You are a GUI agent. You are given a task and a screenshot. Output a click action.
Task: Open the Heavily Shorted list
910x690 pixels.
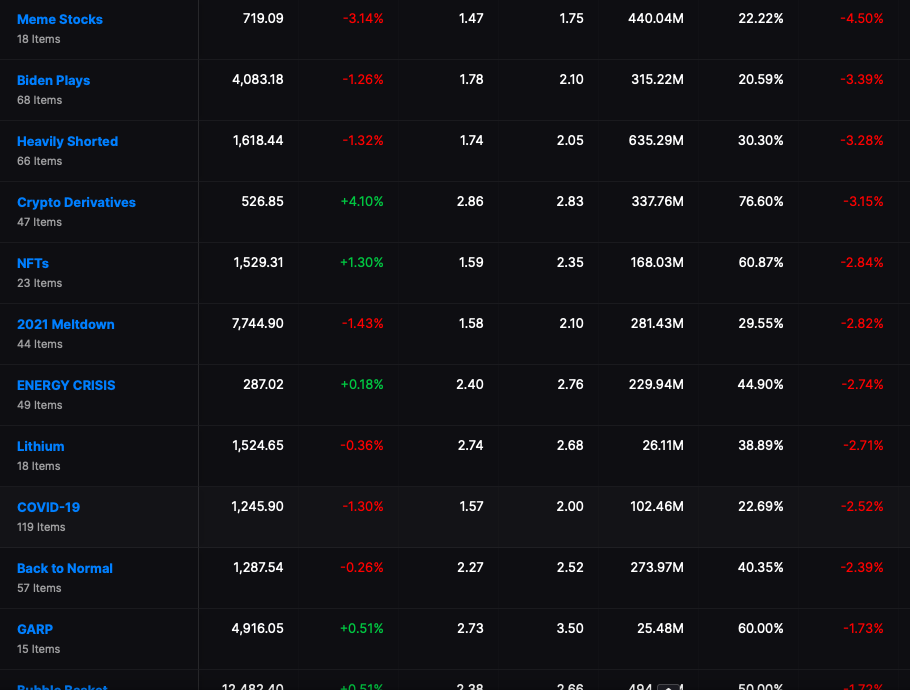click(x=67, y=141)
